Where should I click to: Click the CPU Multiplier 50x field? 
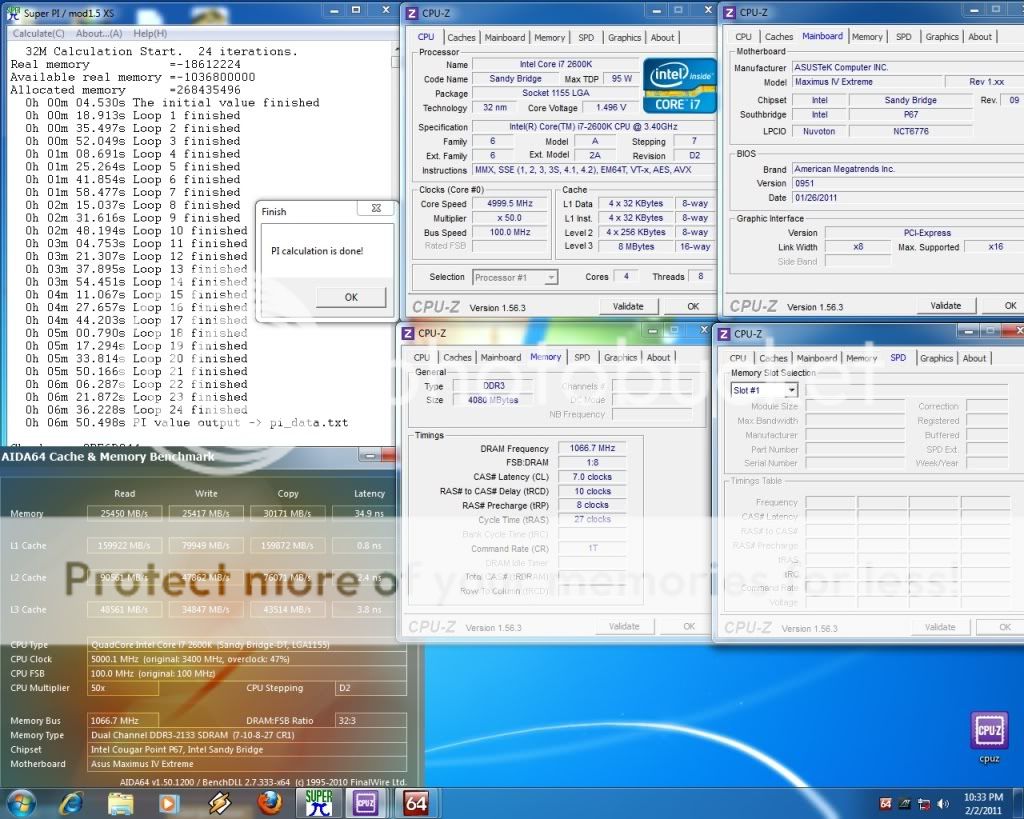[123, 688]
